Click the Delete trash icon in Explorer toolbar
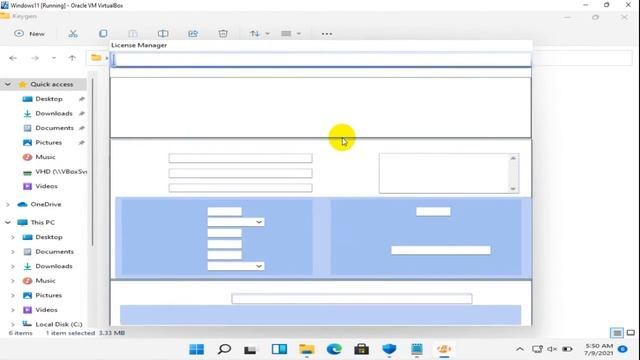Viewport: 640px width, 360px height. click(x=223, y=34)
